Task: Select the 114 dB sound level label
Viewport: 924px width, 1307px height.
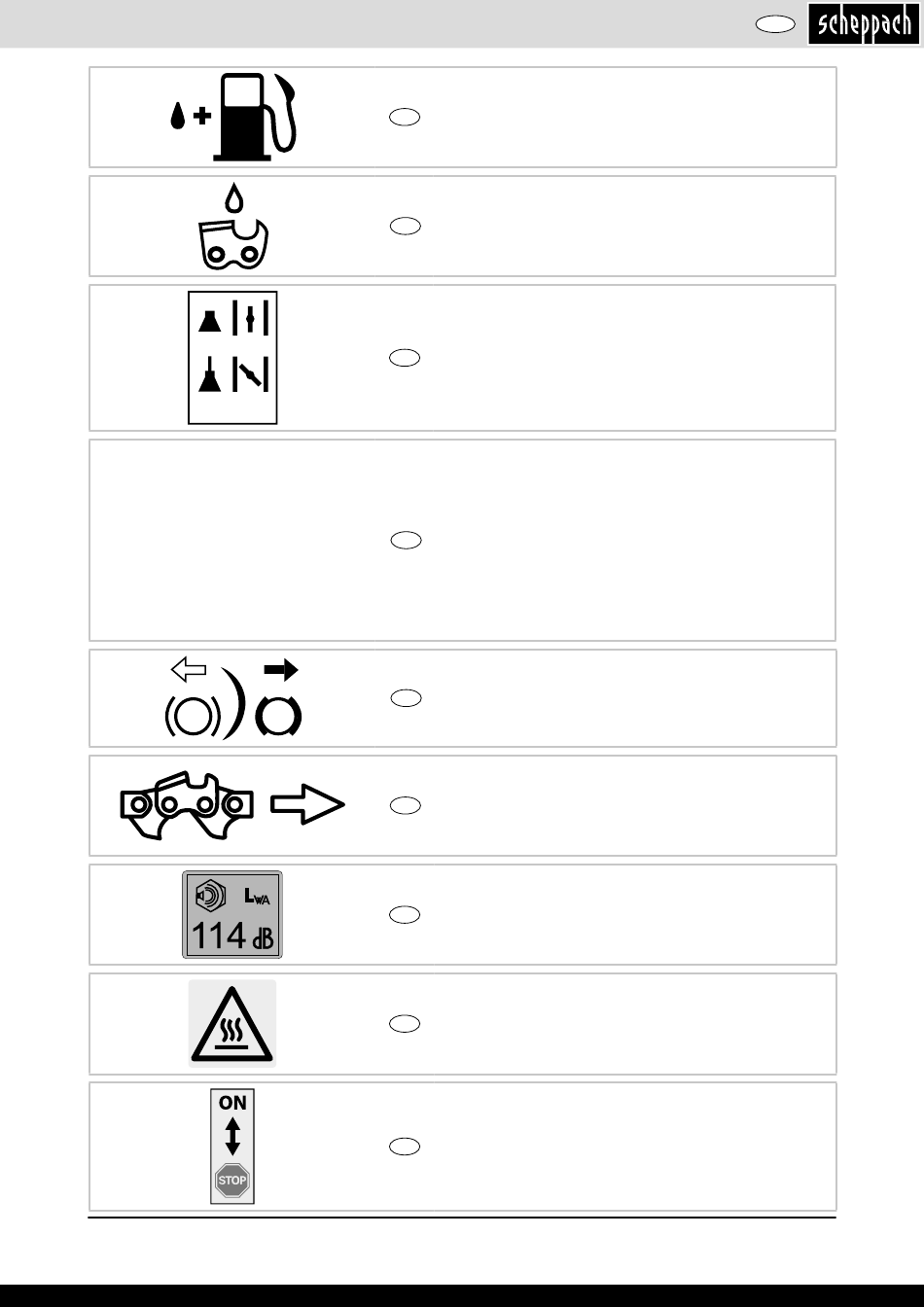Action: [232, 914]
